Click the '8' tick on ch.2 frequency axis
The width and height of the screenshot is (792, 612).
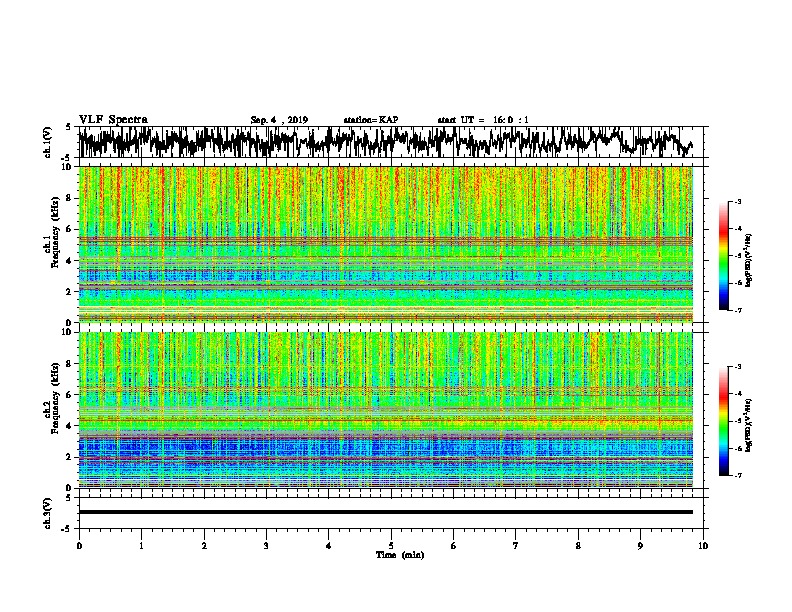coord(70,363)
